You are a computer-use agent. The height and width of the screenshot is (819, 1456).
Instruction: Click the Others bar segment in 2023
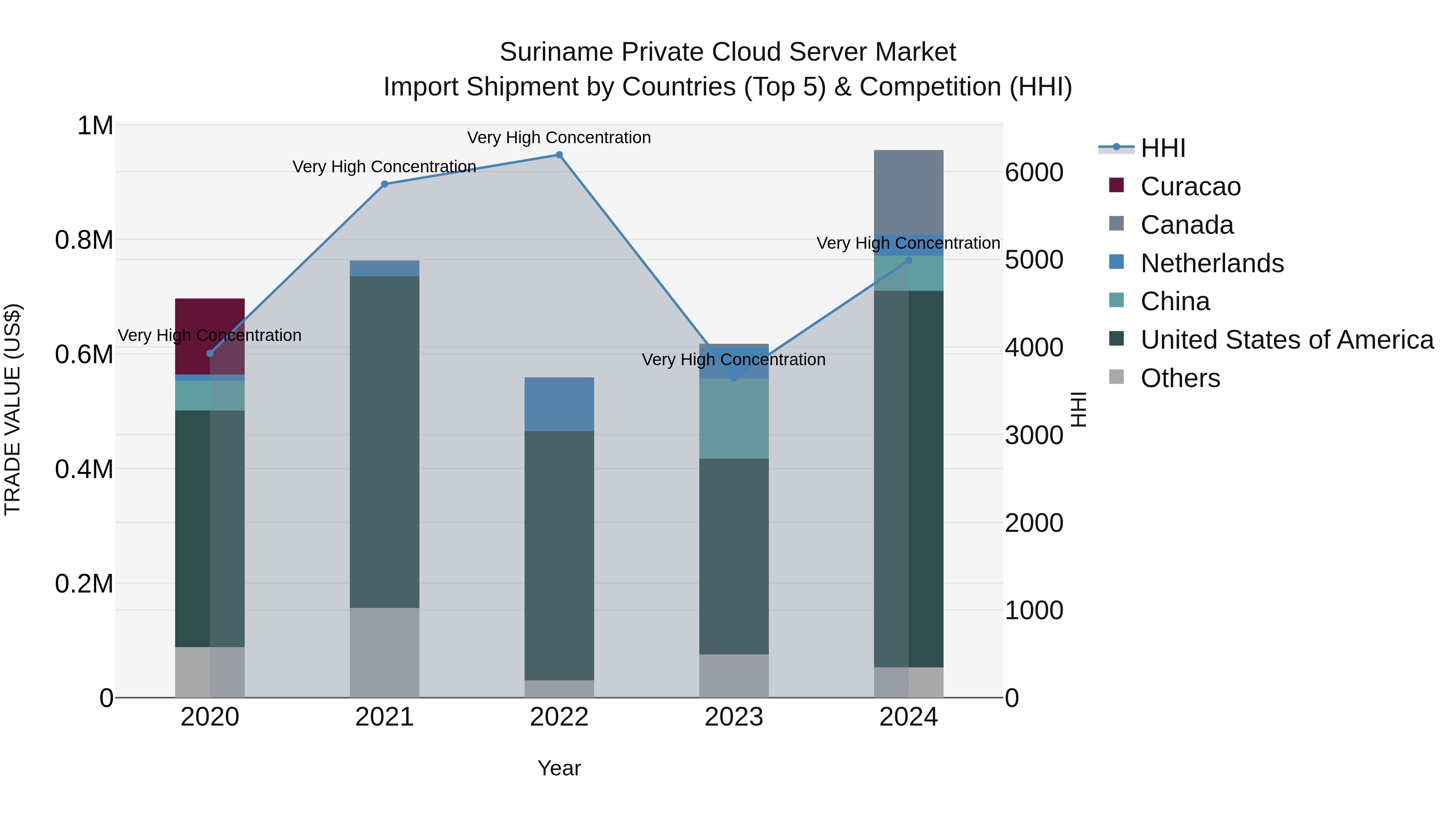point(734,676)
